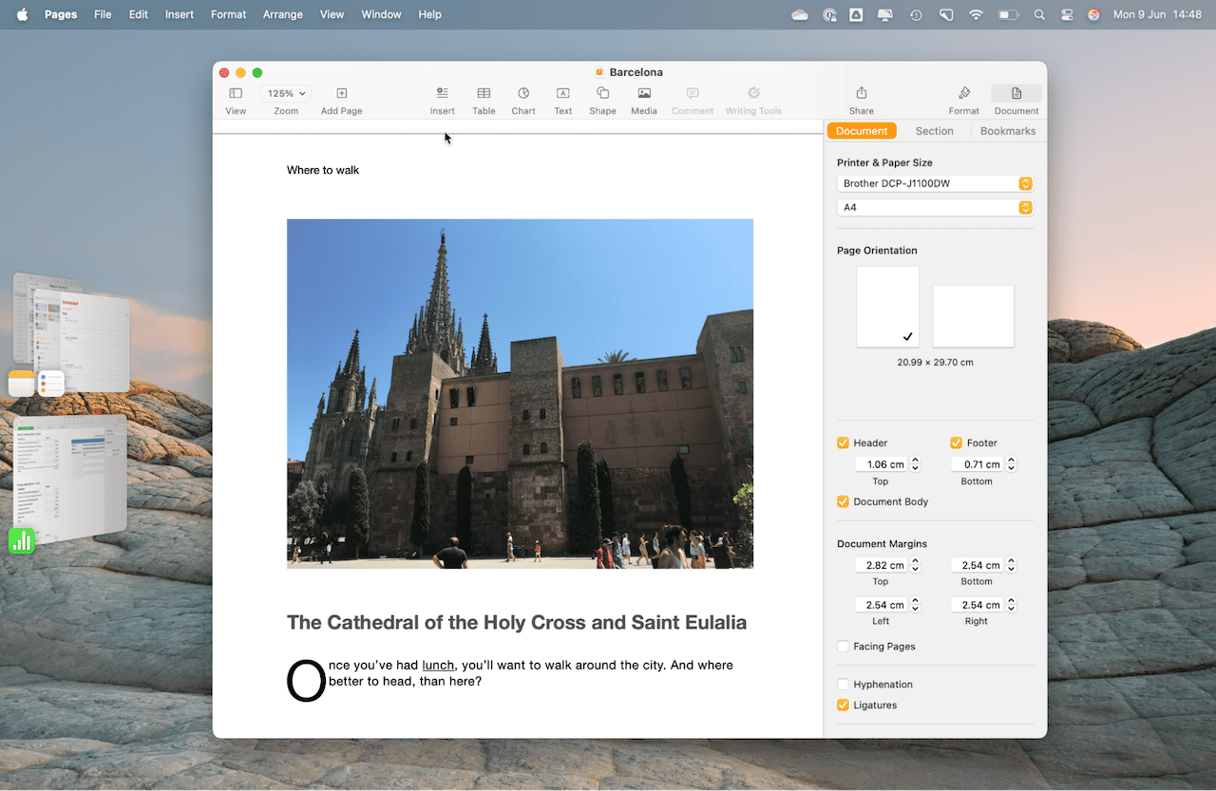Disable the Footer checkbox

(956, 443)
